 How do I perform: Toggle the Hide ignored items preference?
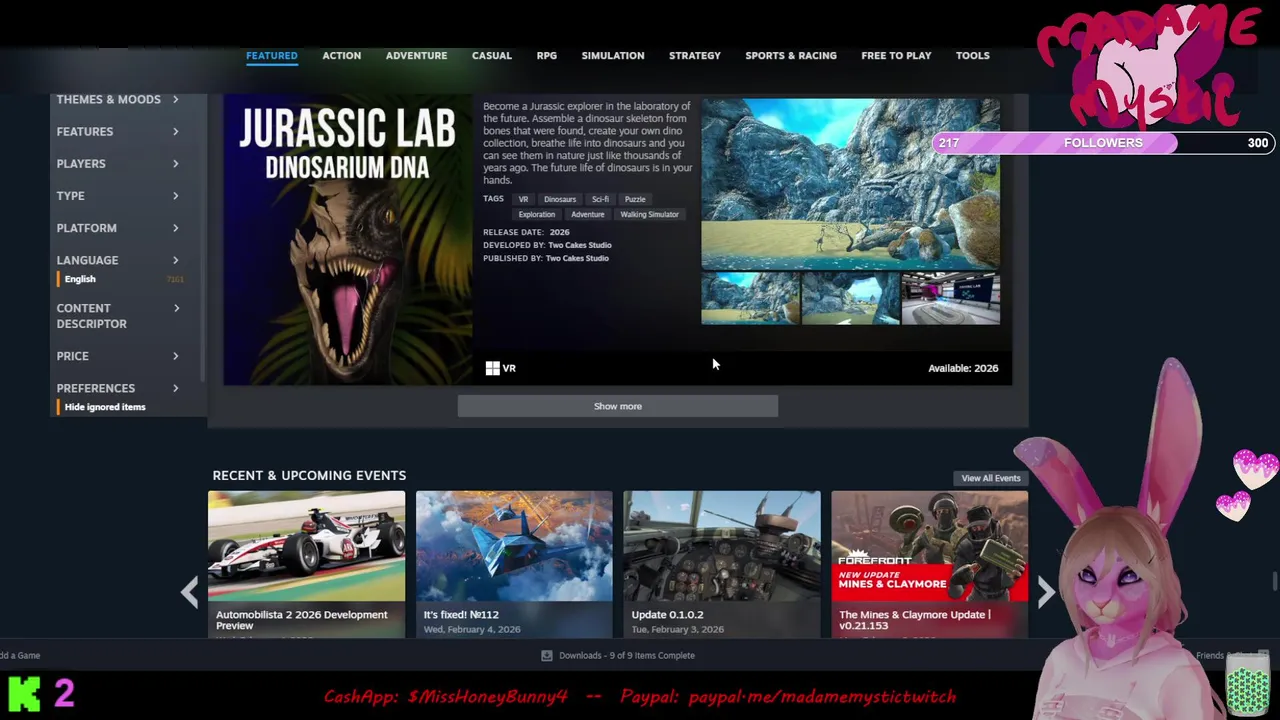click(x=104, y=407)
